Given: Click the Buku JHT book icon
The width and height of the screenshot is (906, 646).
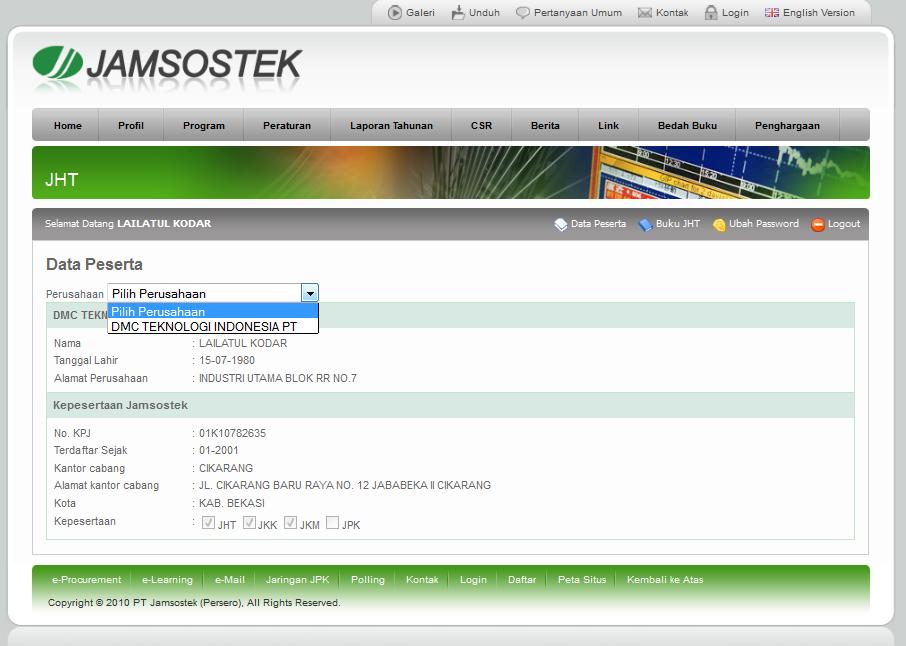Looking at the screenshot, I should 645,224.
